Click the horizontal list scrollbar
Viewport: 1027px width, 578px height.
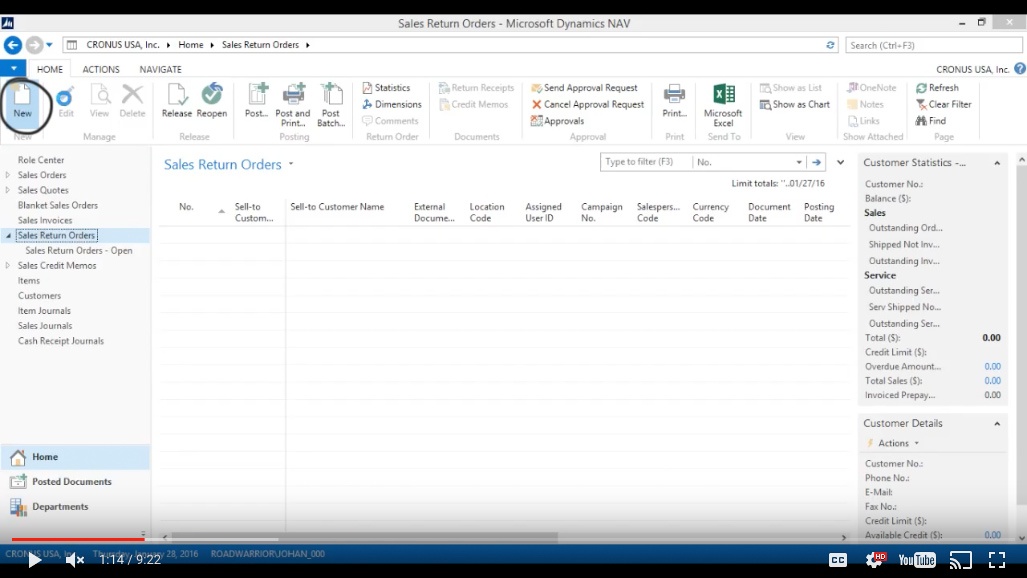tap(364, 537)
